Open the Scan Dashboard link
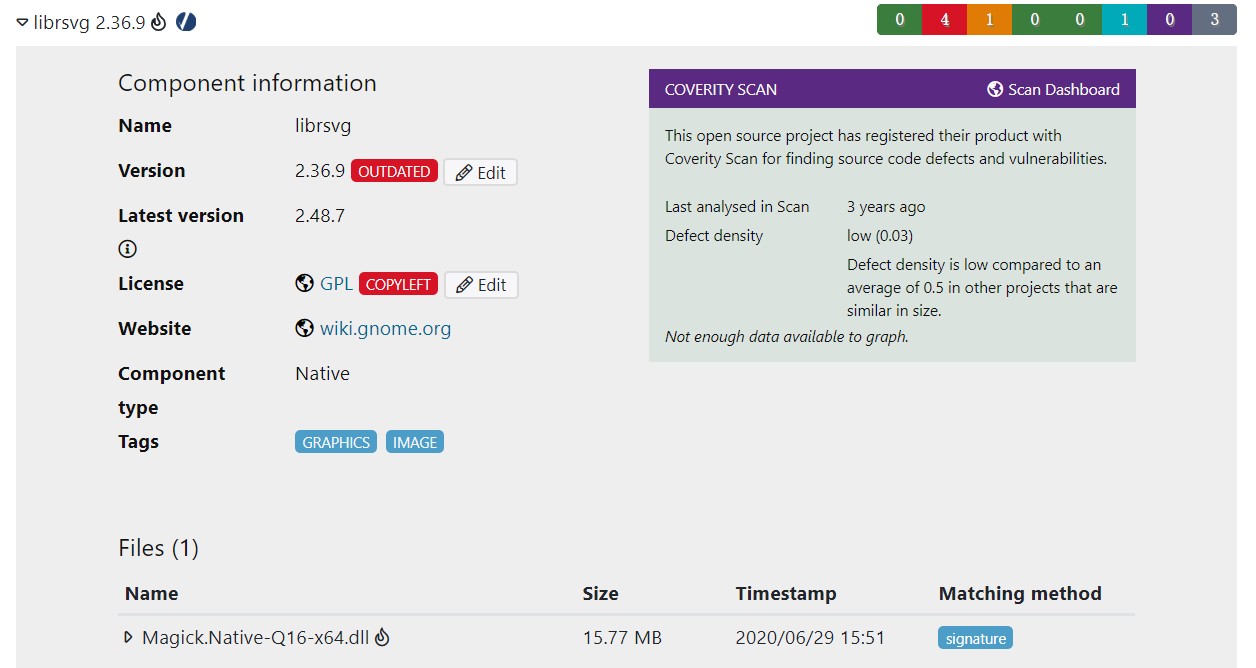 (1063, 89)
